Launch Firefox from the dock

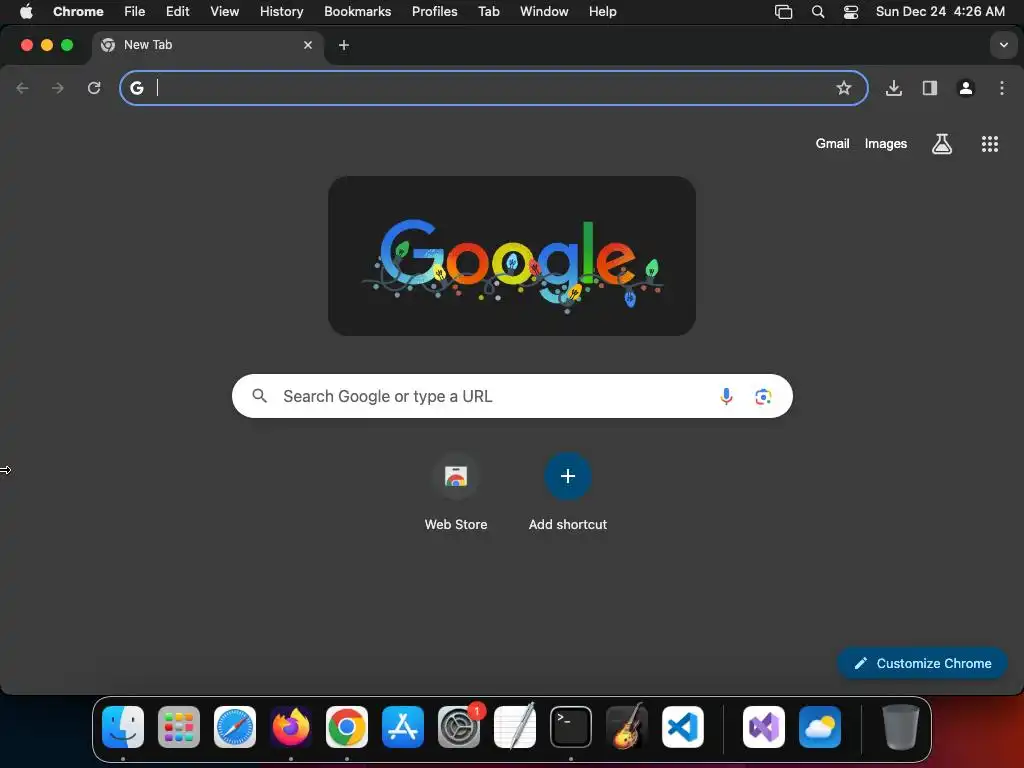point(291,727)
